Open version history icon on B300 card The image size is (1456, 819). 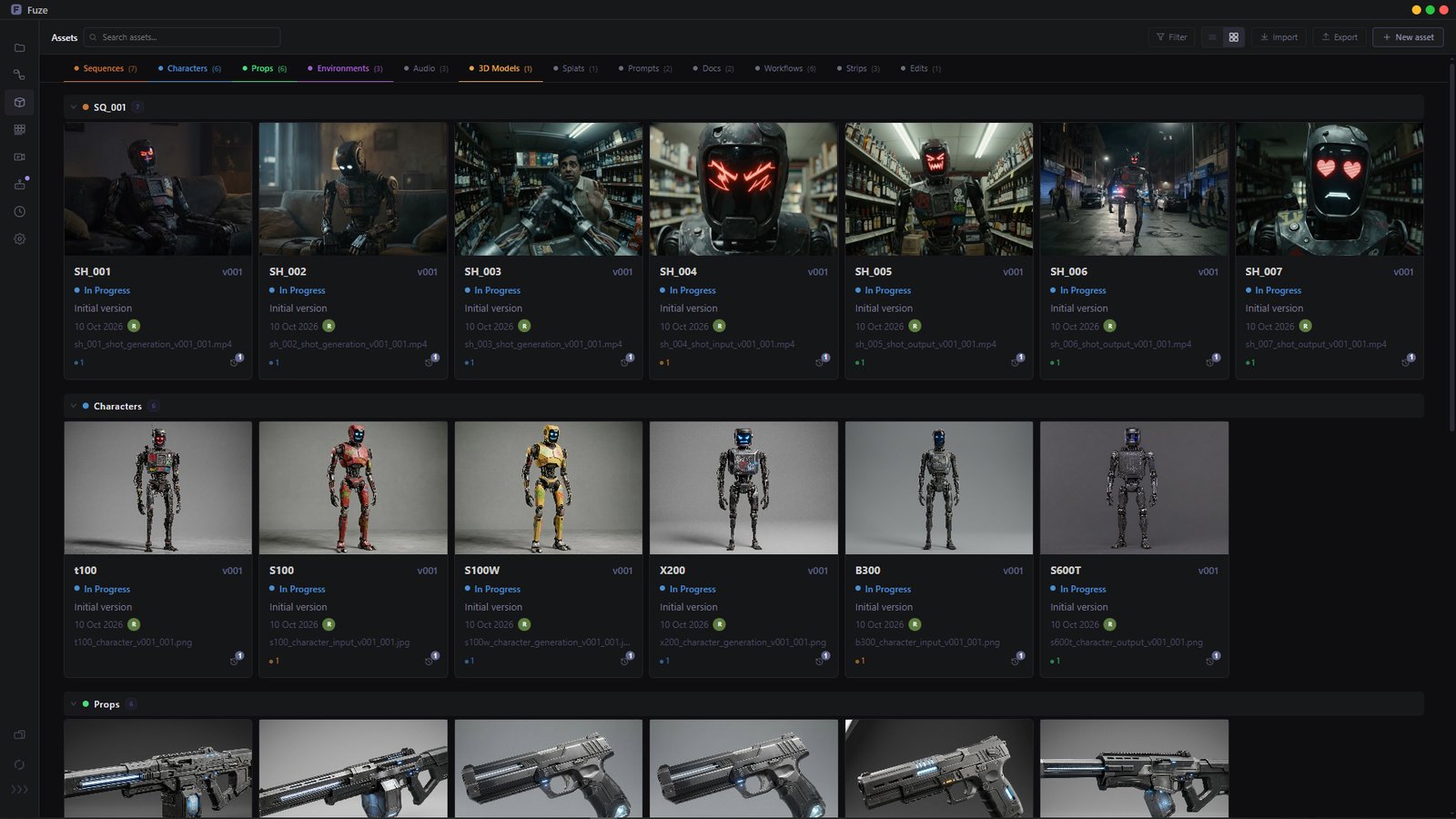point(1016,659)
